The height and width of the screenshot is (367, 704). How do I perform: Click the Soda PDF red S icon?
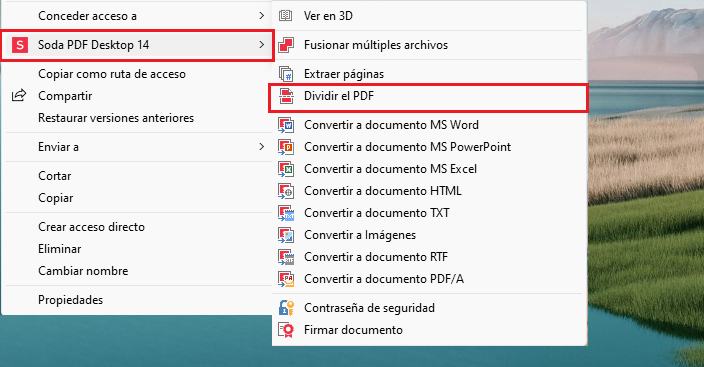click(20, 45)
